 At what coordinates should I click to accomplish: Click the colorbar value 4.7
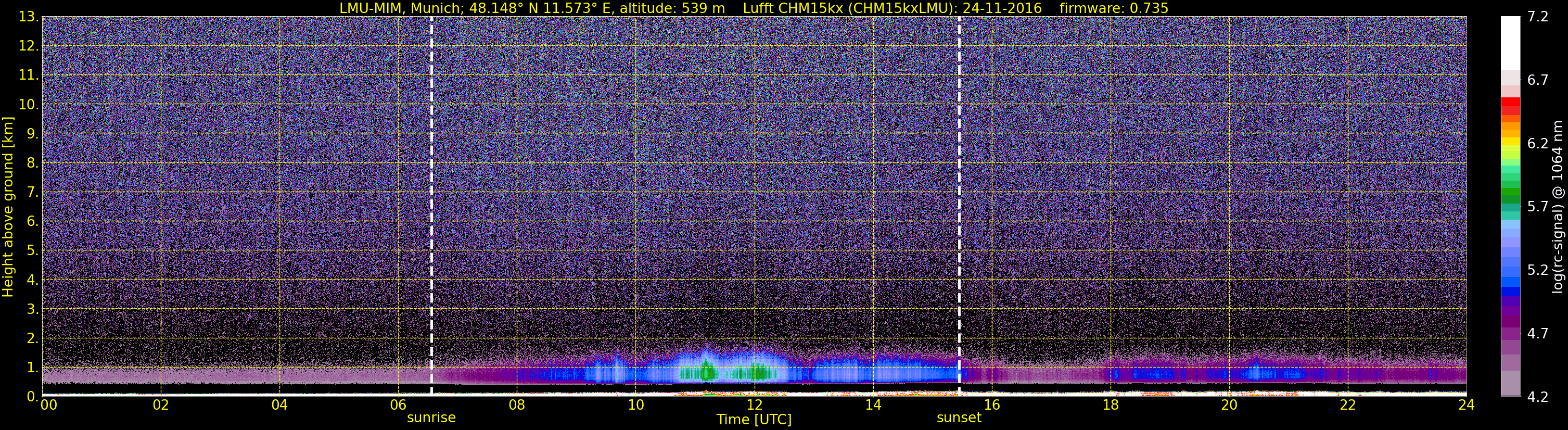click(x=1538, y=333)
